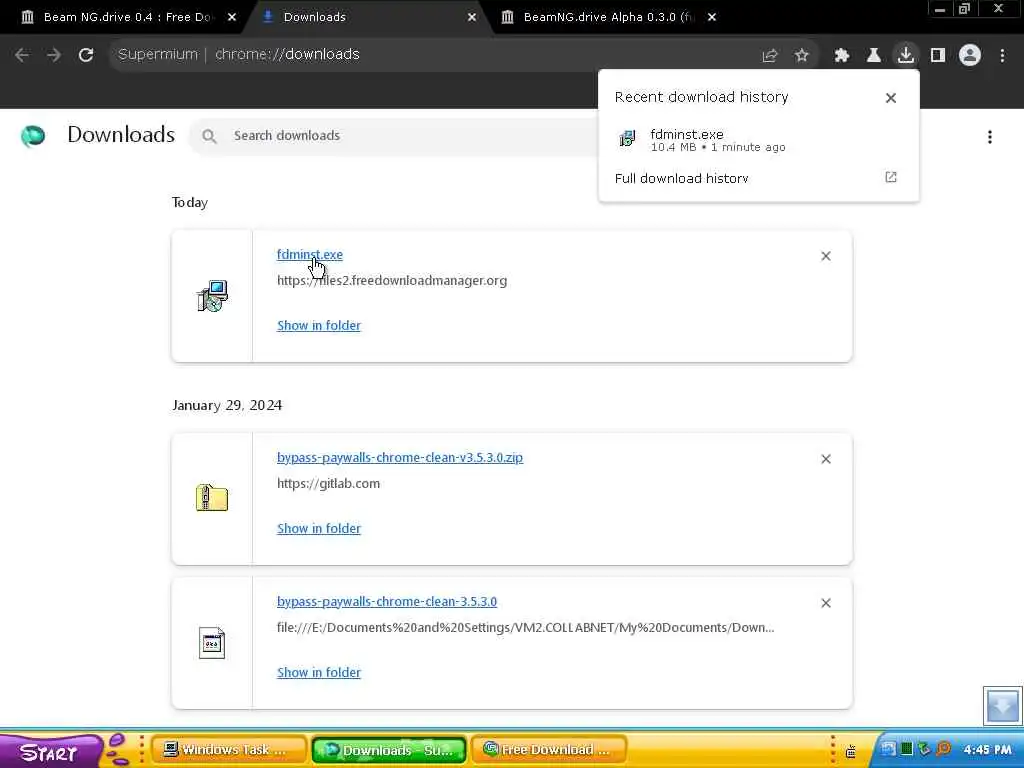The height and width of the screenshot is (768, 1024).
Task: Click the clock showing 4:45 PM
Action: point(988,750)
